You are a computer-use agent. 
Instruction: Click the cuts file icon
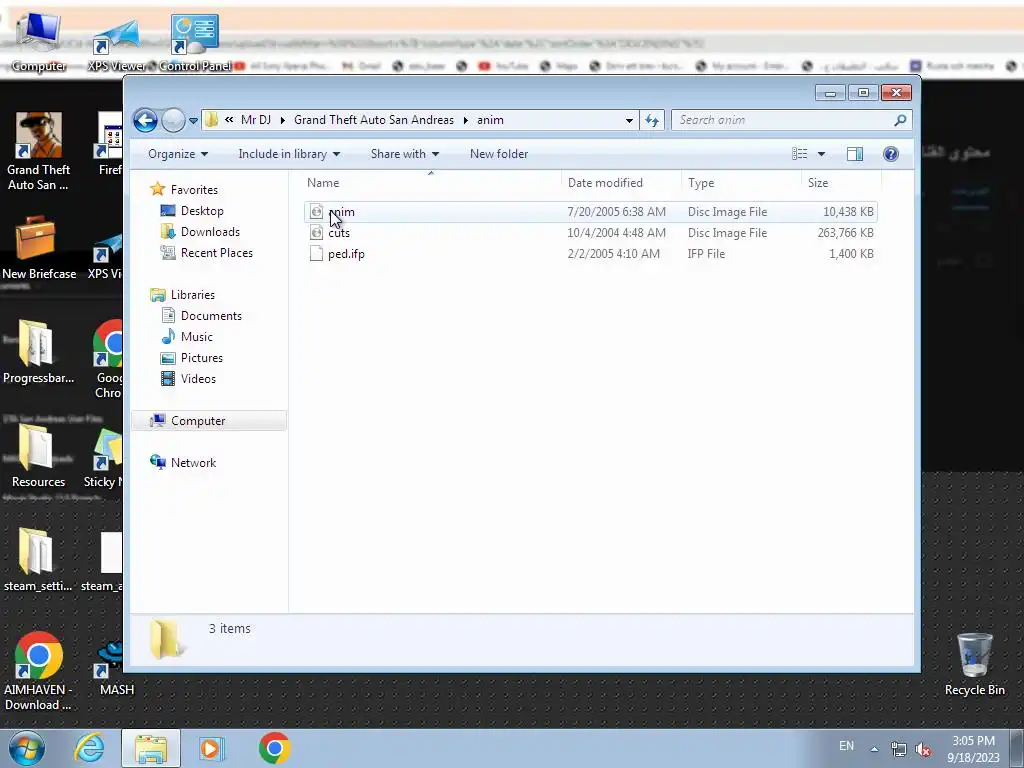pyautogui.click(x=316, y=233)
